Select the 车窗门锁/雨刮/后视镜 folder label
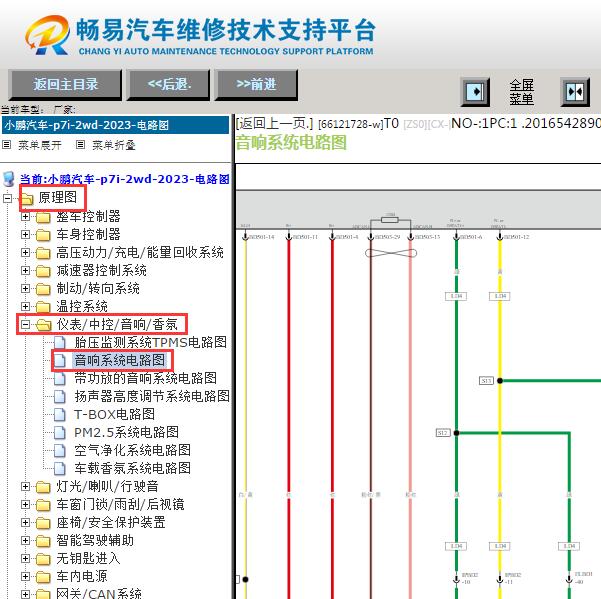This screenshot has height=599, width=601. click(x=120, y=505)
